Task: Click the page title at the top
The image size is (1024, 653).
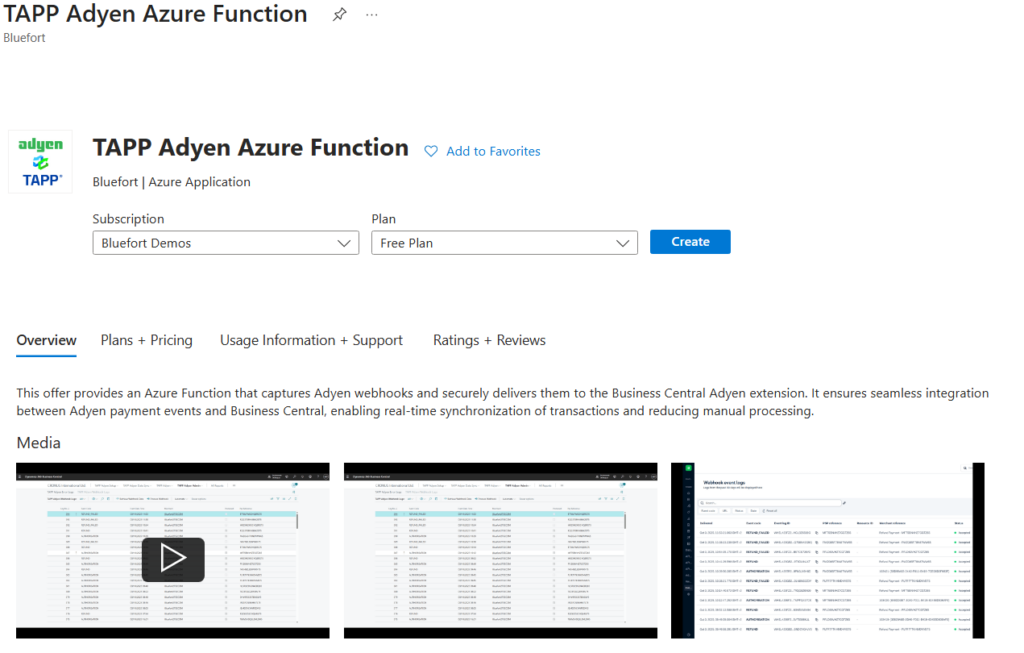Action: coord(155,14)
